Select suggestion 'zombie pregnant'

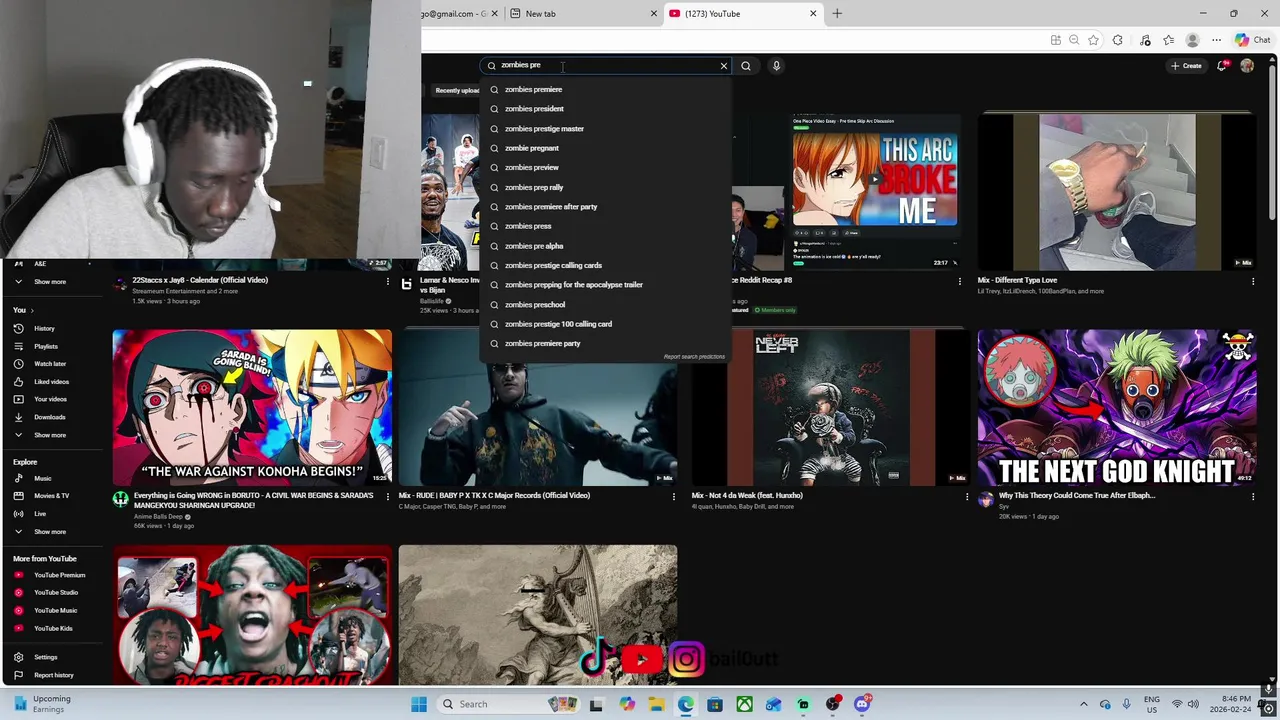pyautogui.click(x=605, y=148)
